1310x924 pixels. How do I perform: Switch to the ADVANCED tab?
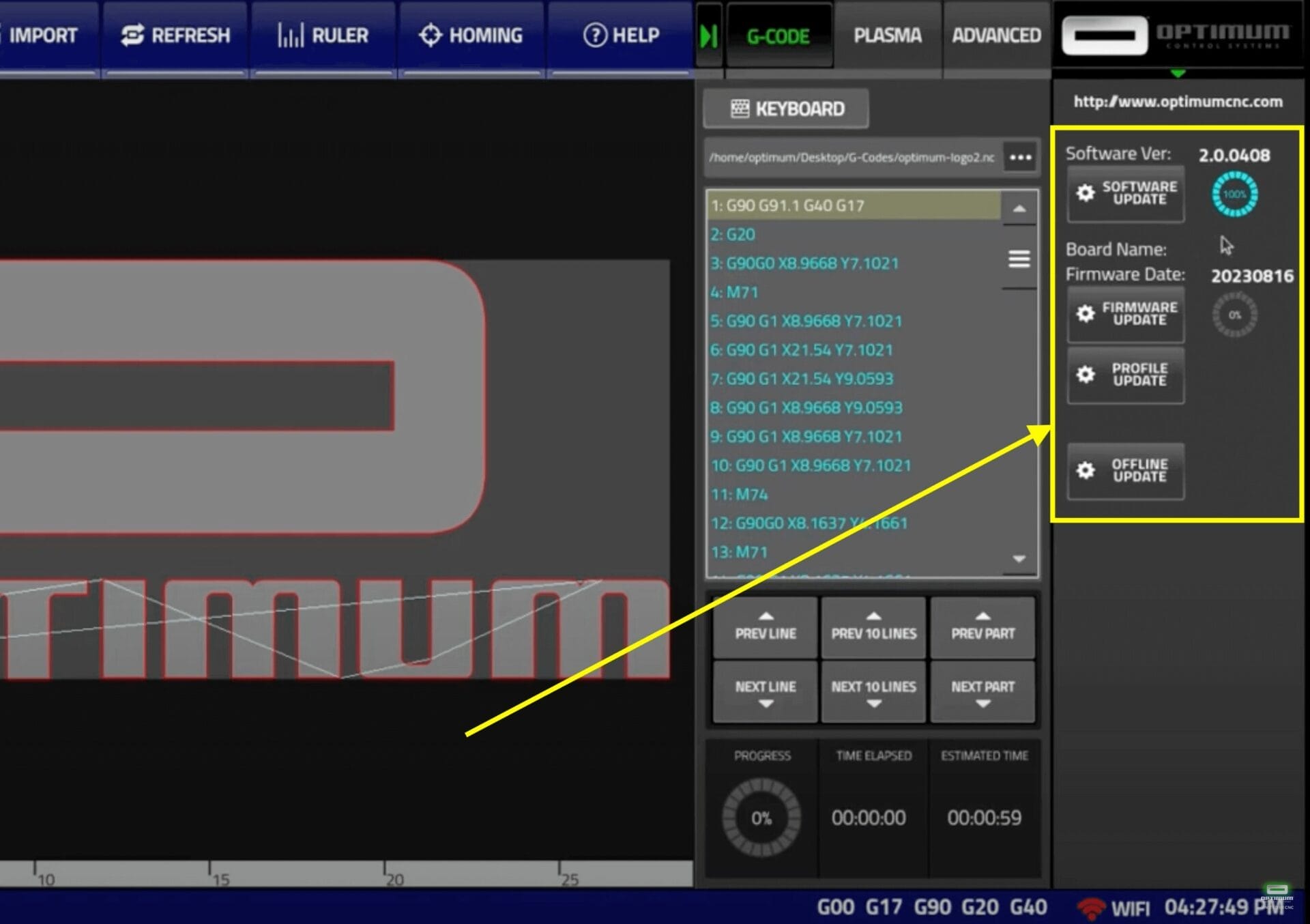coord(996,35)
